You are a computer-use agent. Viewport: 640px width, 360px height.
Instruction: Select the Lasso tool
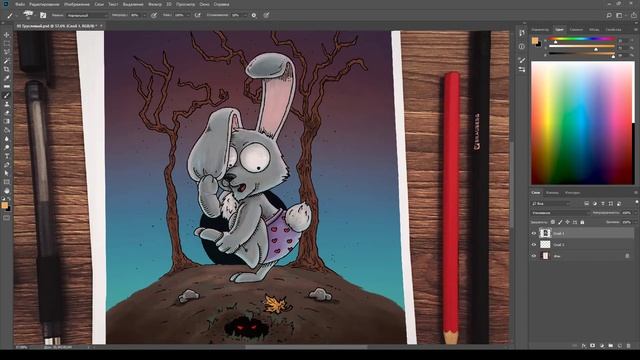[7, 52]
